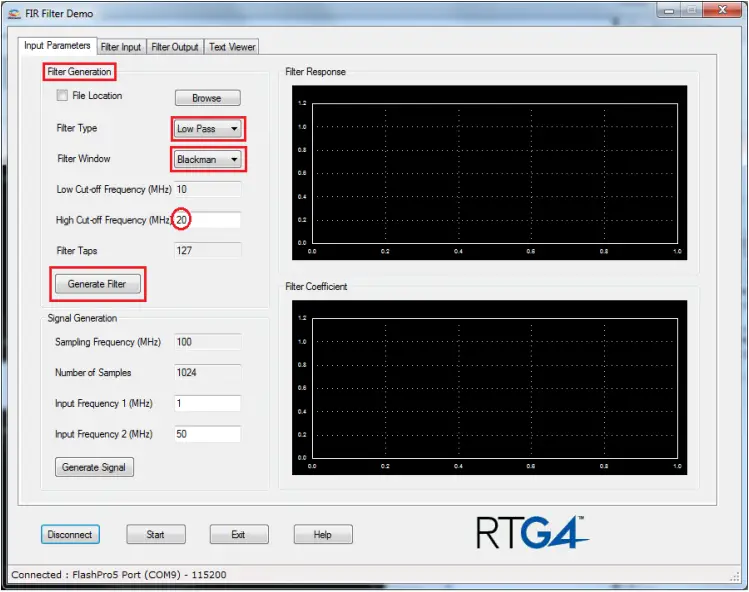The height and width of the screenshot is (592, 749).
Task: Click the Low Cut-off Frequency (MHz) label
Action: pyautogui.click(x=114, y=189)
